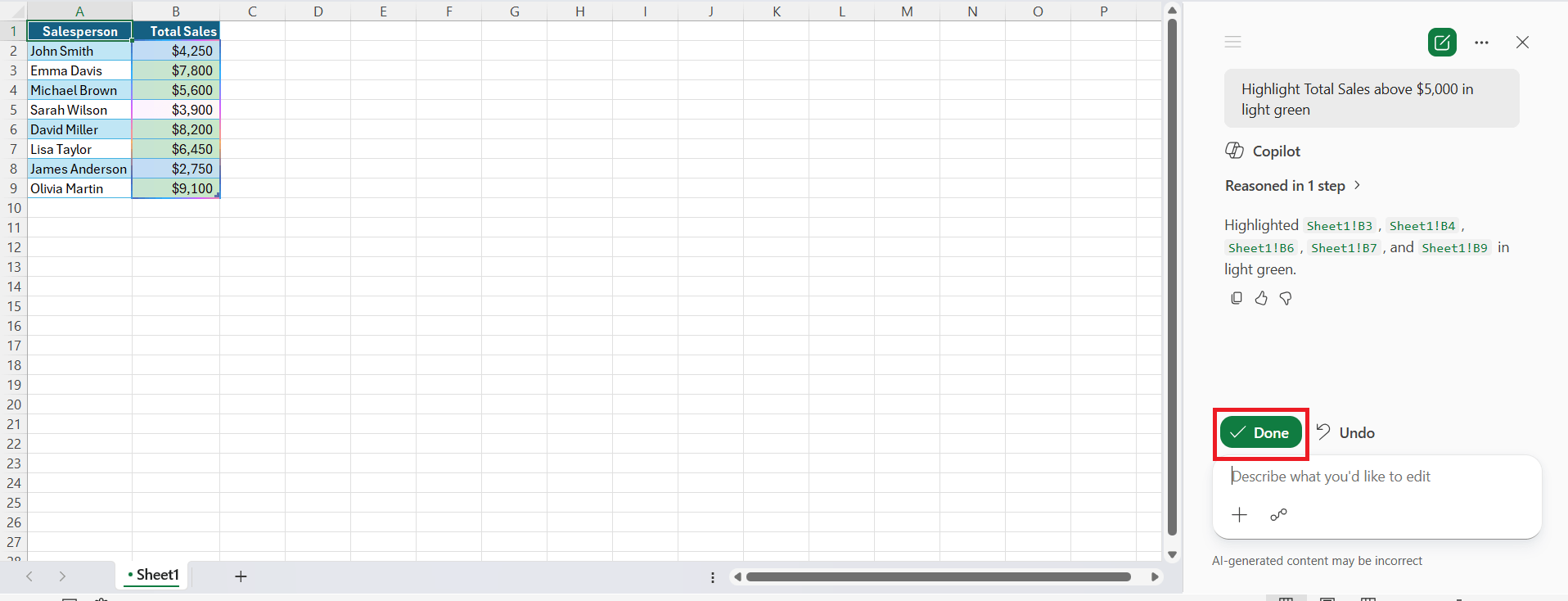Select the Lisa Taylor cell
The width and height of the screenshot is (1568, 601).
[x=79, y=149]
